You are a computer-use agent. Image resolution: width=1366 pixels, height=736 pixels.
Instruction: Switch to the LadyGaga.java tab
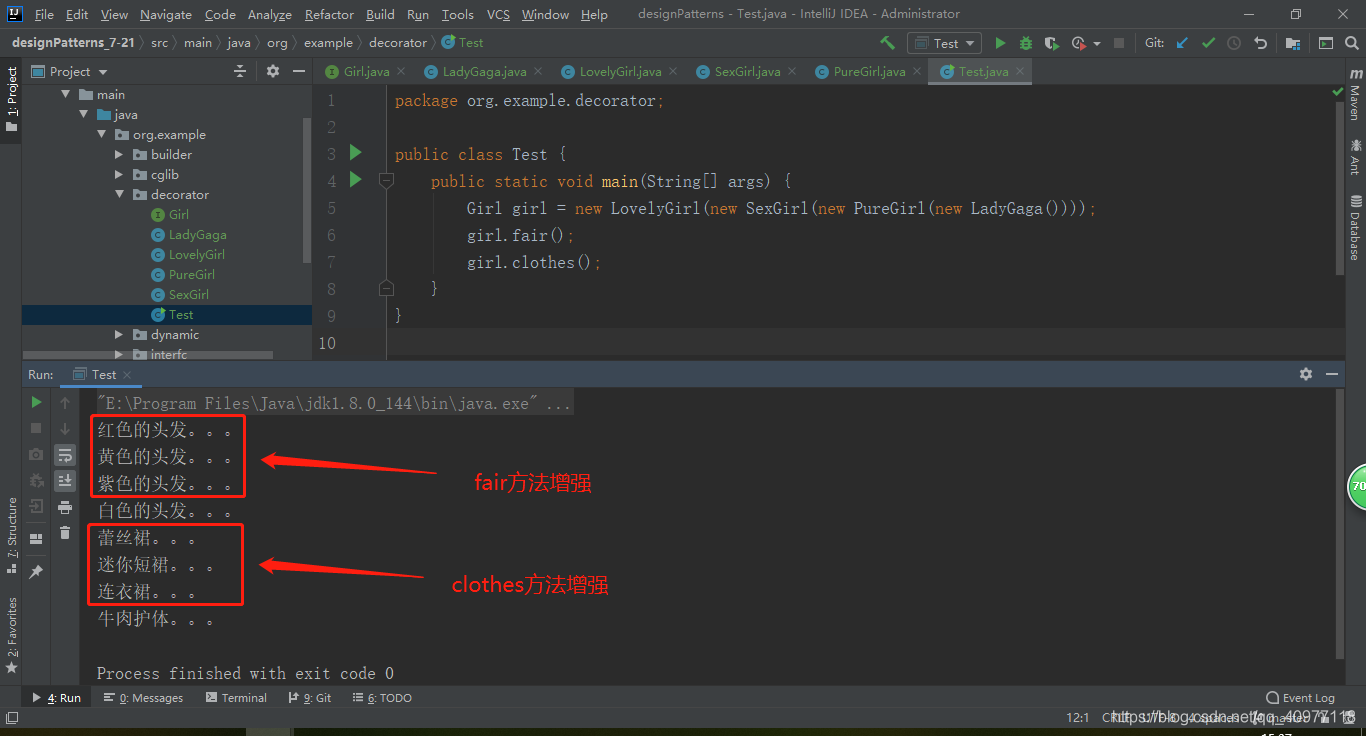[484, 71]
